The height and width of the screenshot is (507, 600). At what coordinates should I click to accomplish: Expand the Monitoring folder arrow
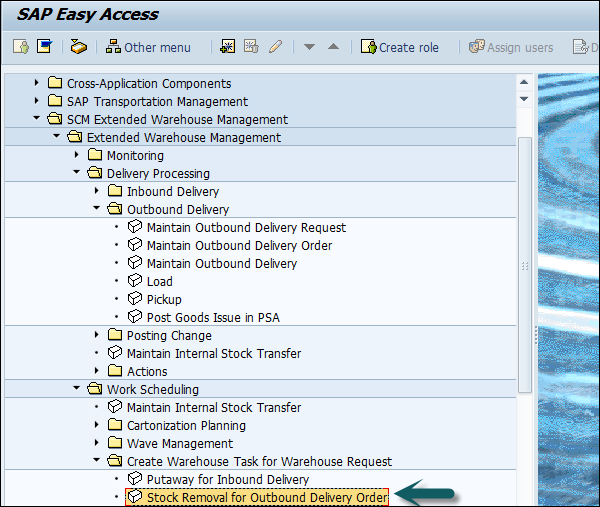click(x=77, y=155)
